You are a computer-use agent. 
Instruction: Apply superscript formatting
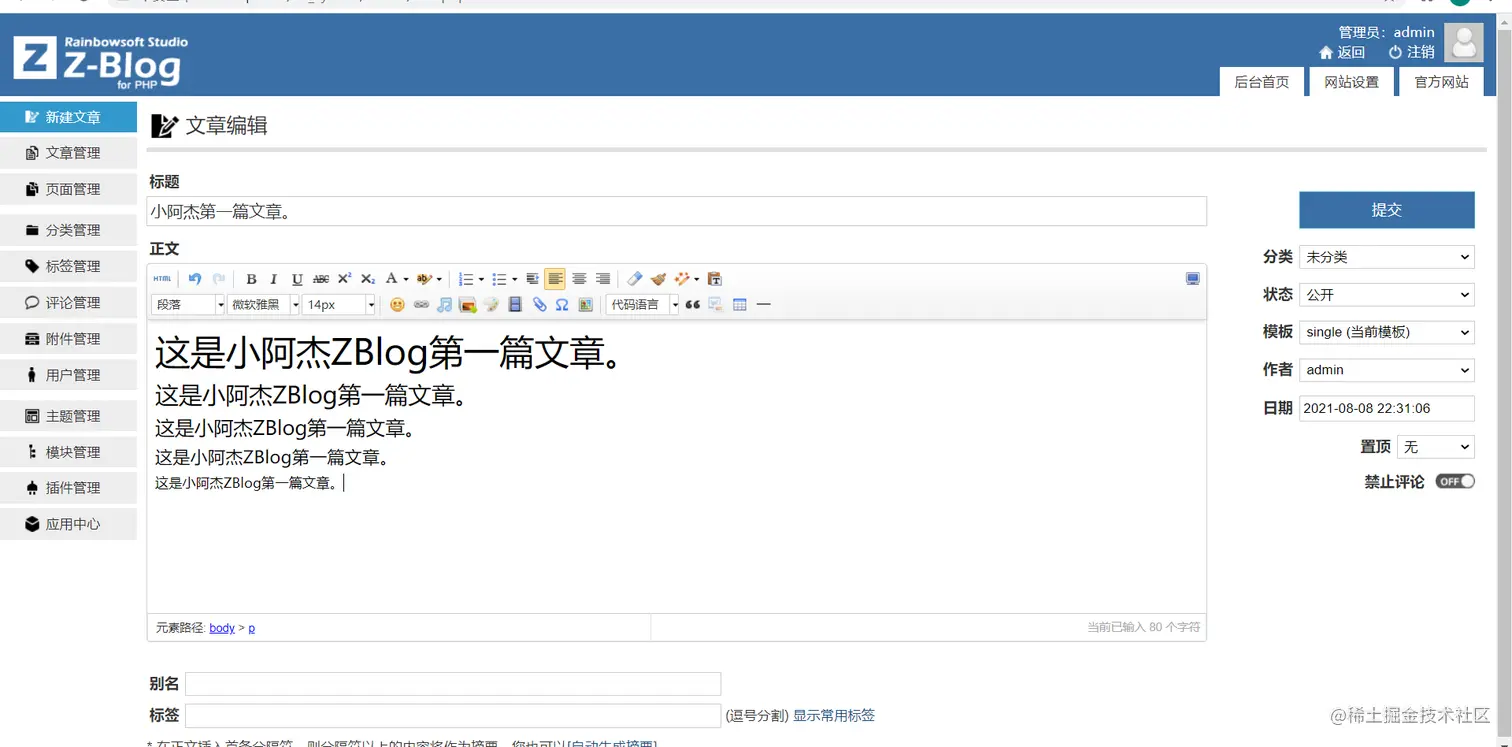click(344, 279)
